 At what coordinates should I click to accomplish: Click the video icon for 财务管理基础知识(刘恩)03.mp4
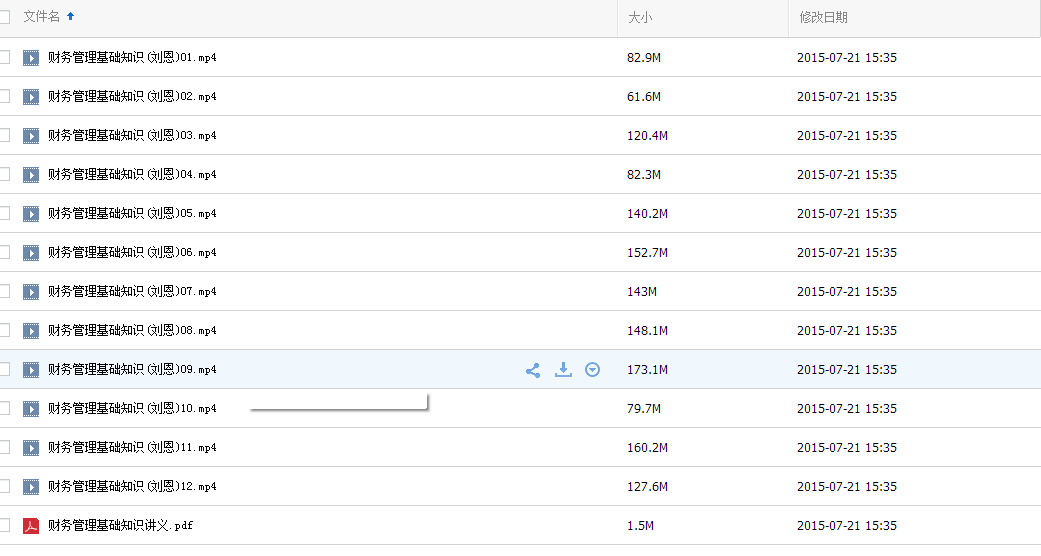[x=31, y=136]
